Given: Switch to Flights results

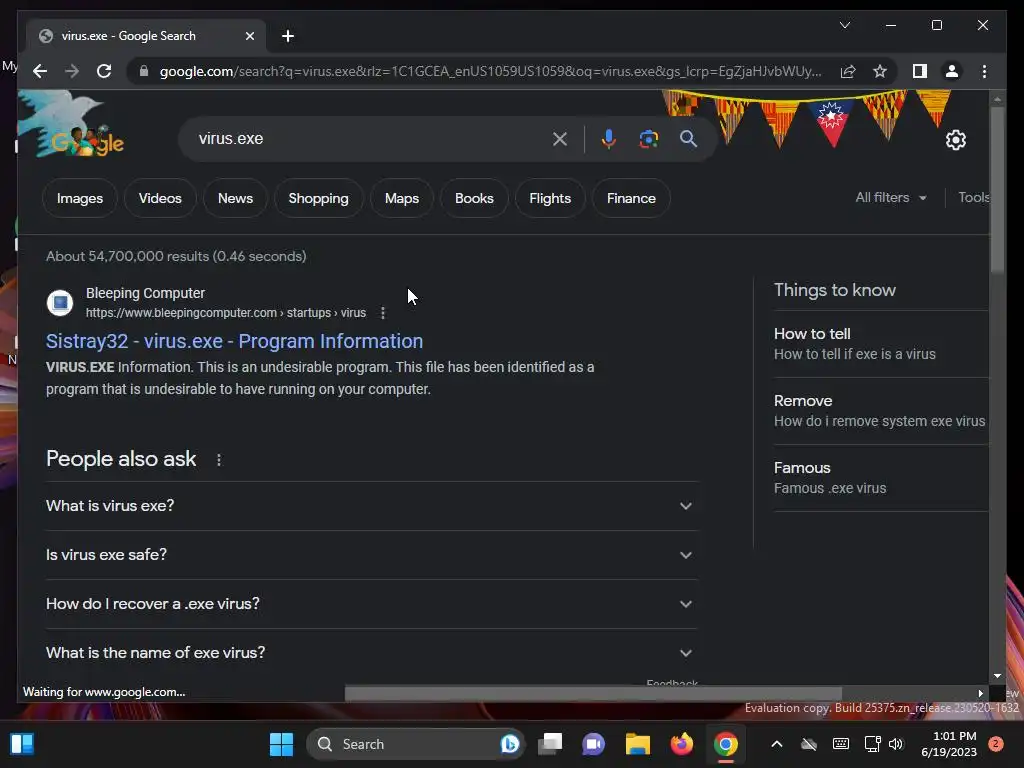Looking at the screenshot, I should [550, 198].
